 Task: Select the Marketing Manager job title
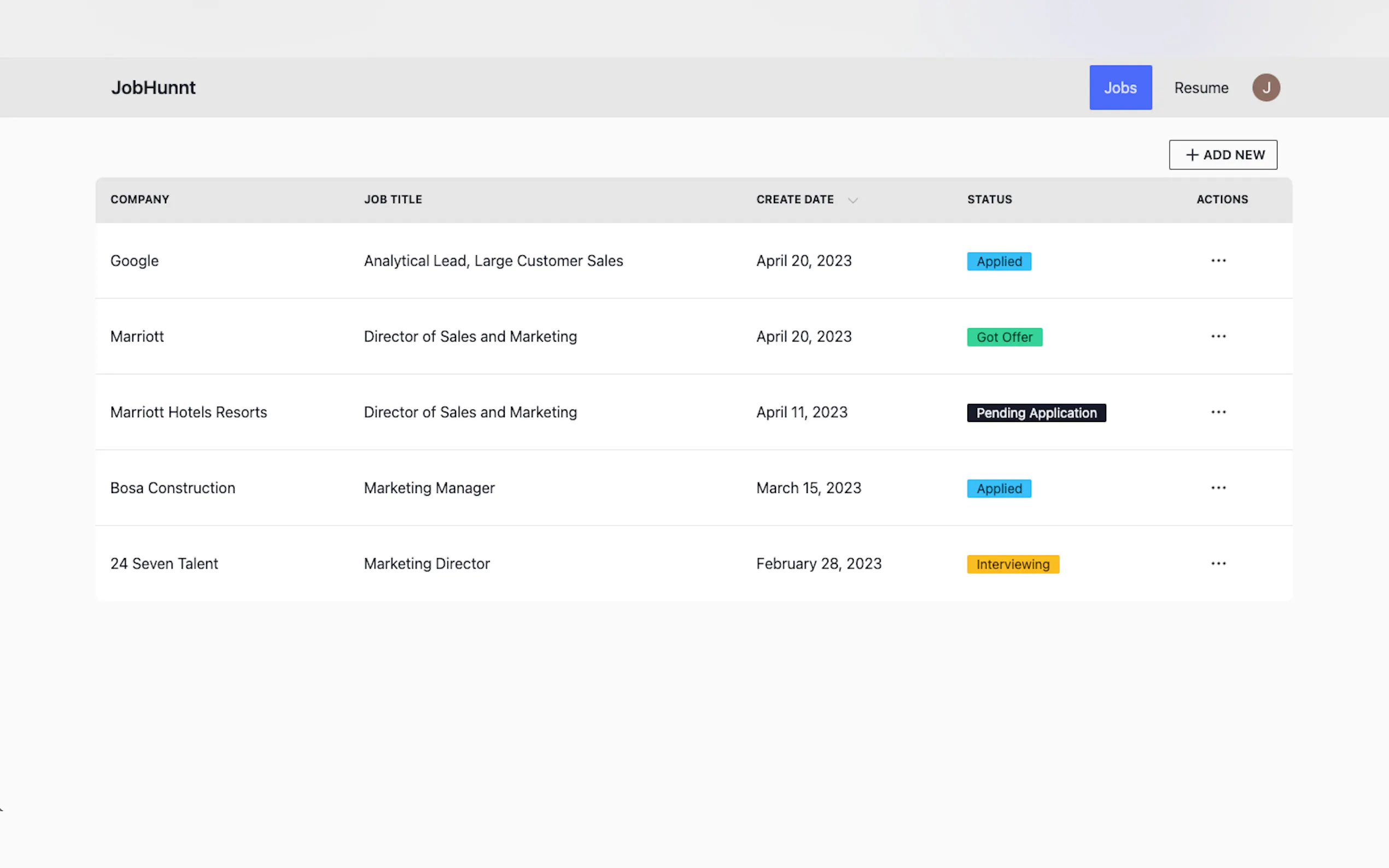429,488
